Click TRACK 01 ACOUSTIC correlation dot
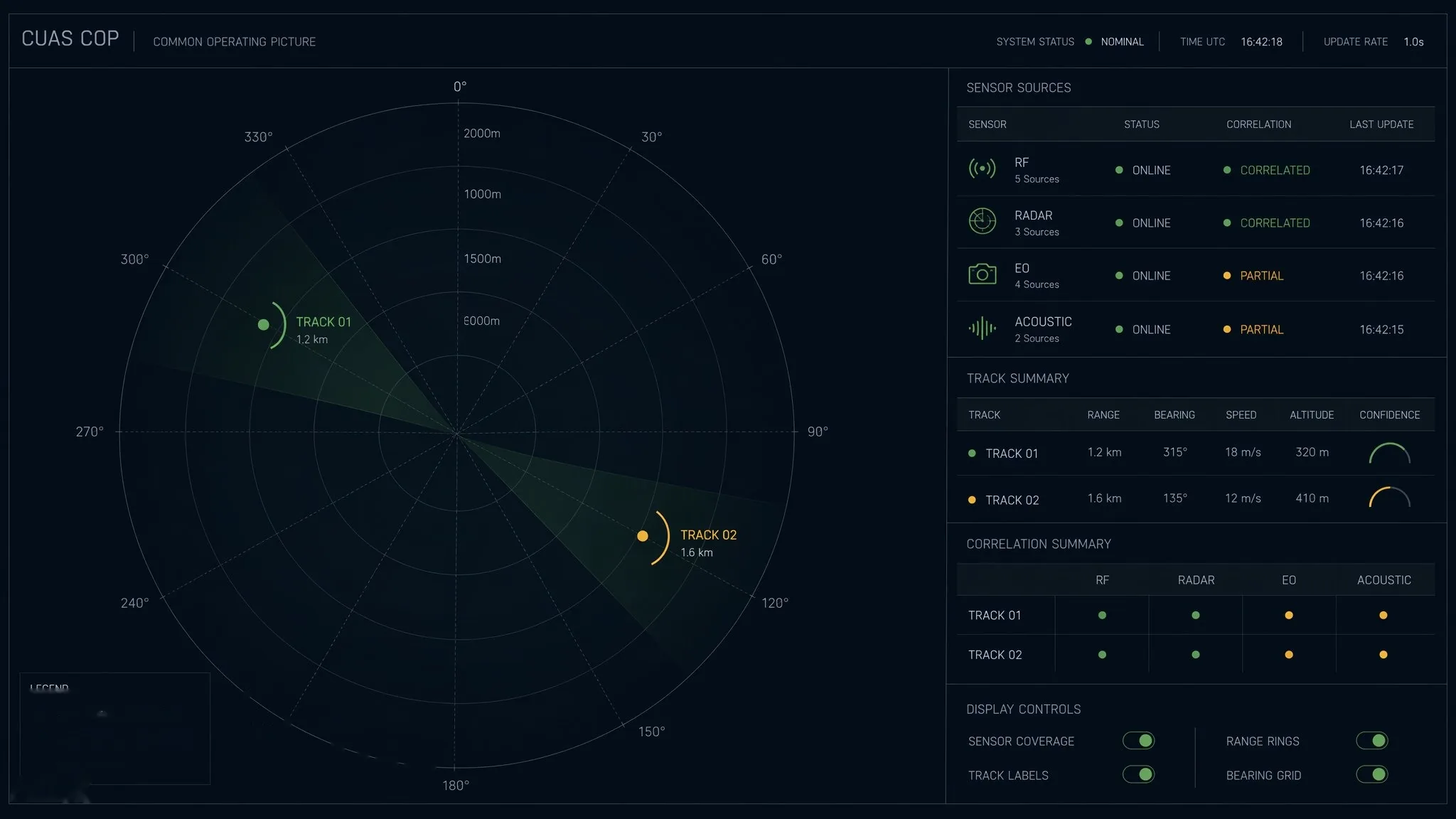Viewport: 1456px width, 819px height. [1383, 615]
